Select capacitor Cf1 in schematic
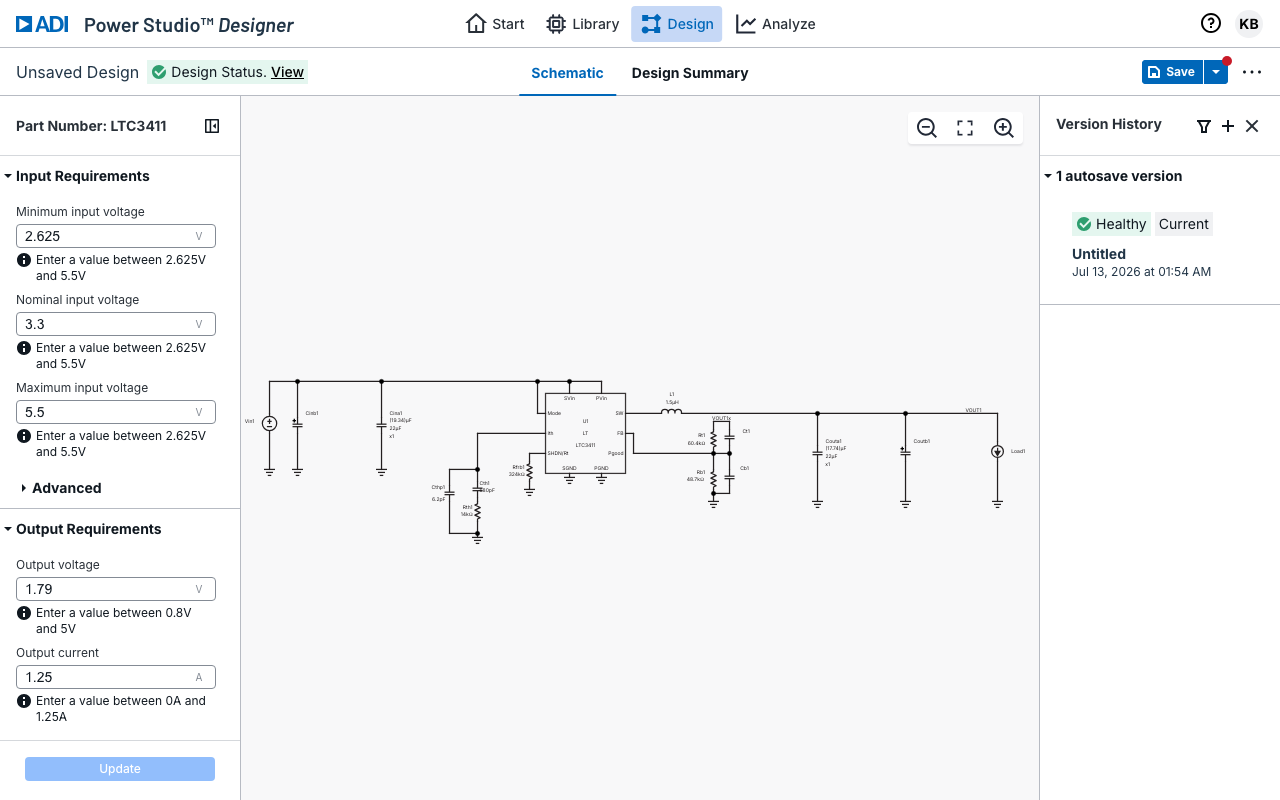The image size is (1280, 800). click(x=729, y=437)
